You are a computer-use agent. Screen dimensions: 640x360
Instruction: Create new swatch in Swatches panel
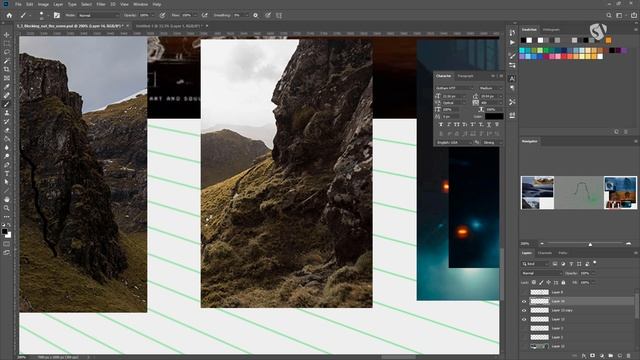(x=617, y=132)
